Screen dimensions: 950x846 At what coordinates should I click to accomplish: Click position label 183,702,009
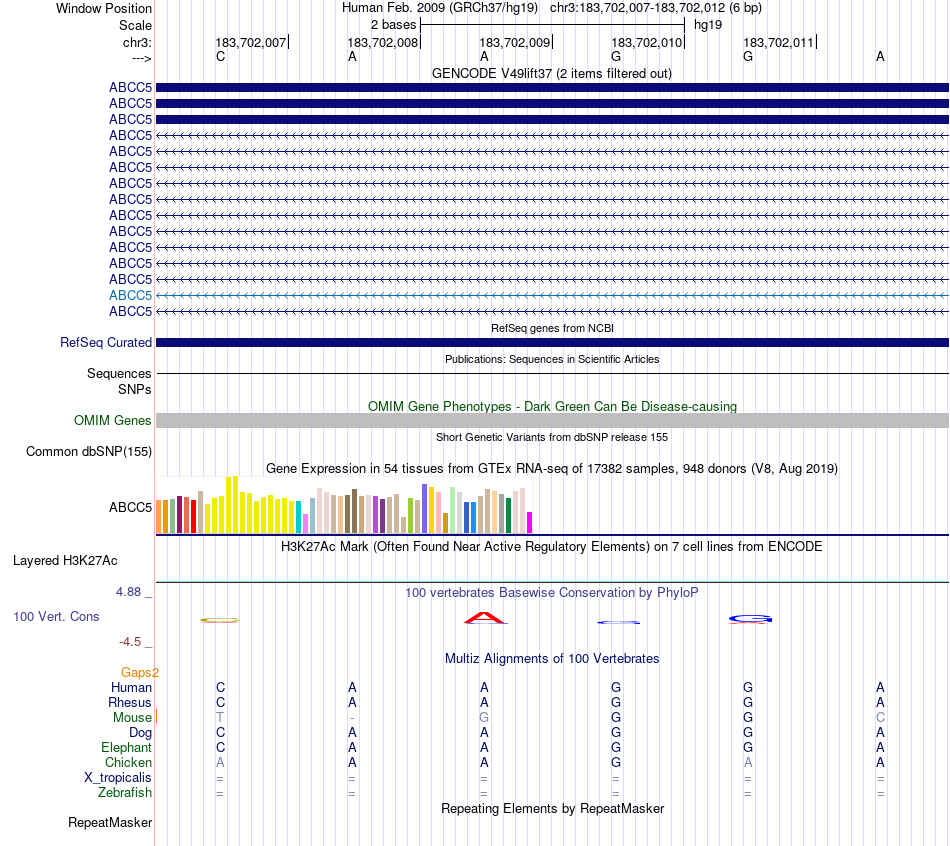515,42
